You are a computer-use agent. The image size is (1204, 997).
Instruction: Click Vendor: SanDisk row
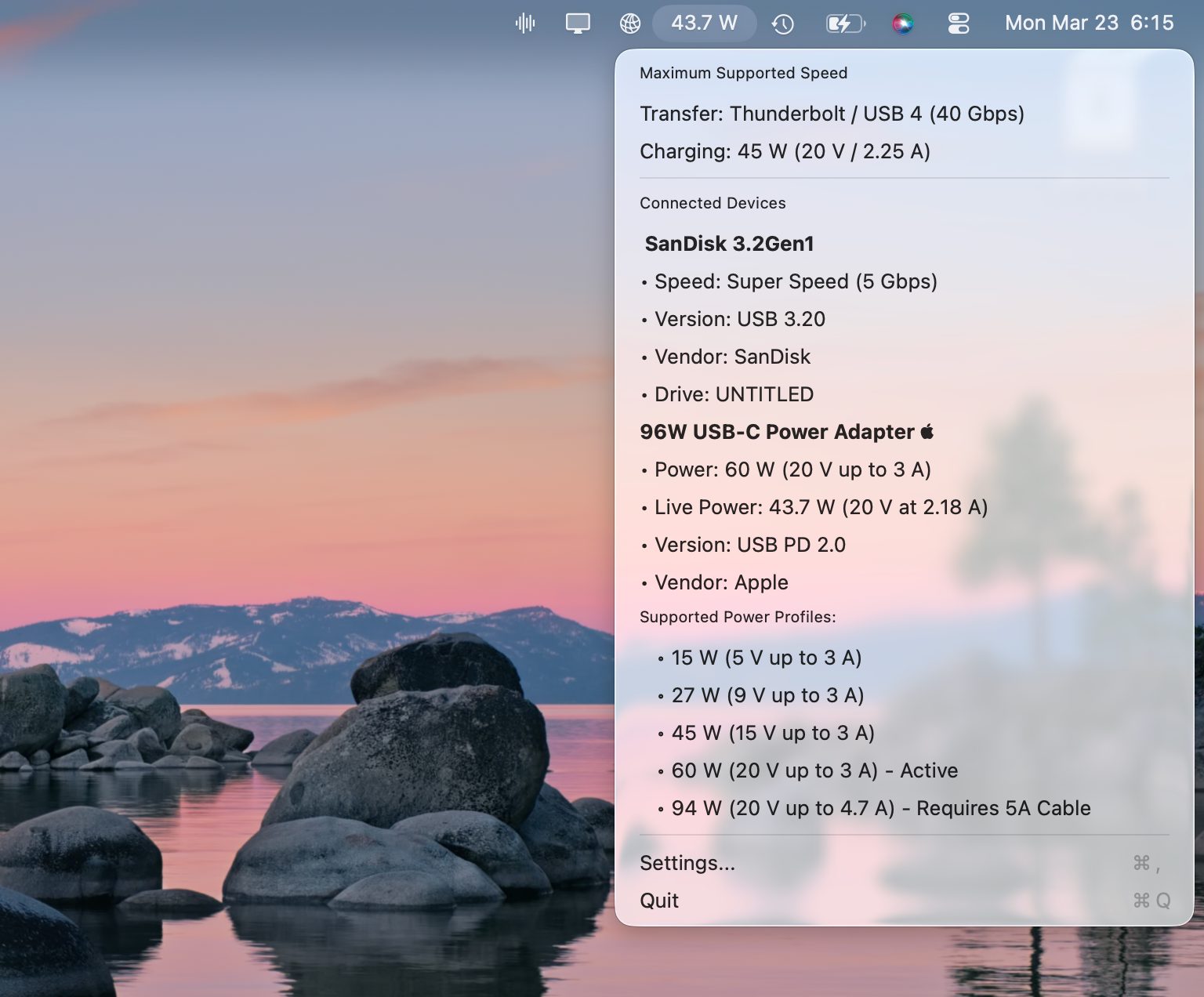[x=726, y=357]
